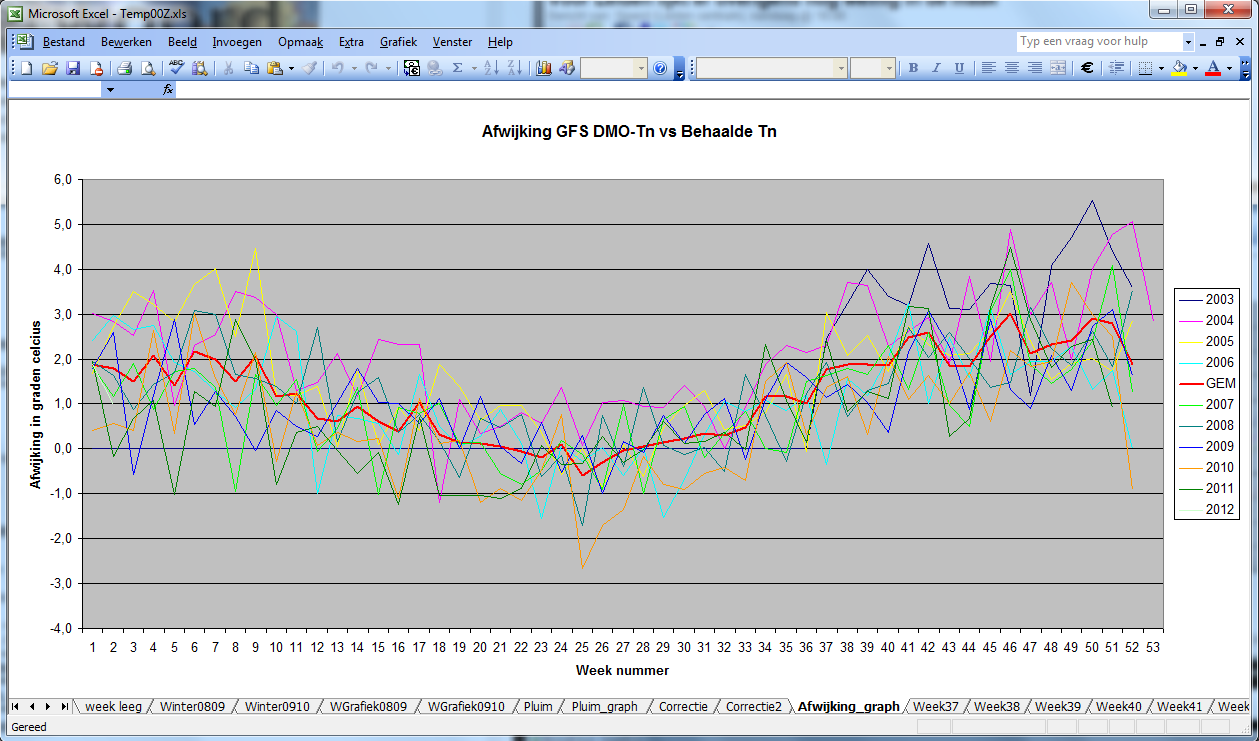Sort ascending A to Z
Image resolution: width=1259 pixels, height=741 pixels.
pyautogui.click(x=491, y=68)
